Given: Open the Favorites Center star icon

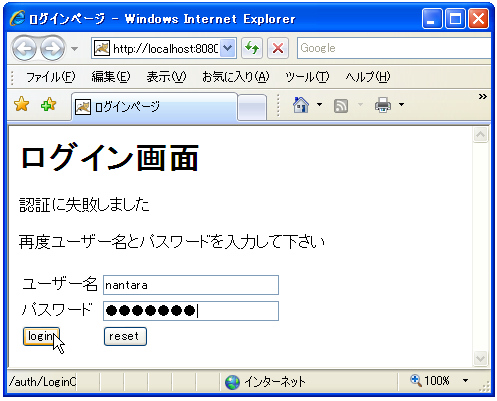Looking at the screenshot, I should click(22, 104).
